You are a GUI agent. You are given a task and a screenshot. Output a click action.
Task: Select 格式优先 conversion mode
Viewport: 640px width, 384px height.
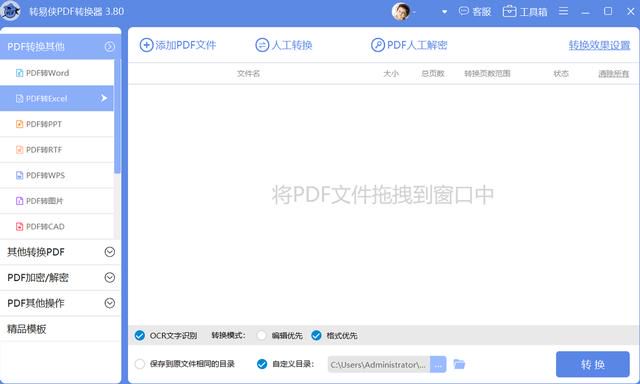coord(316,335)
